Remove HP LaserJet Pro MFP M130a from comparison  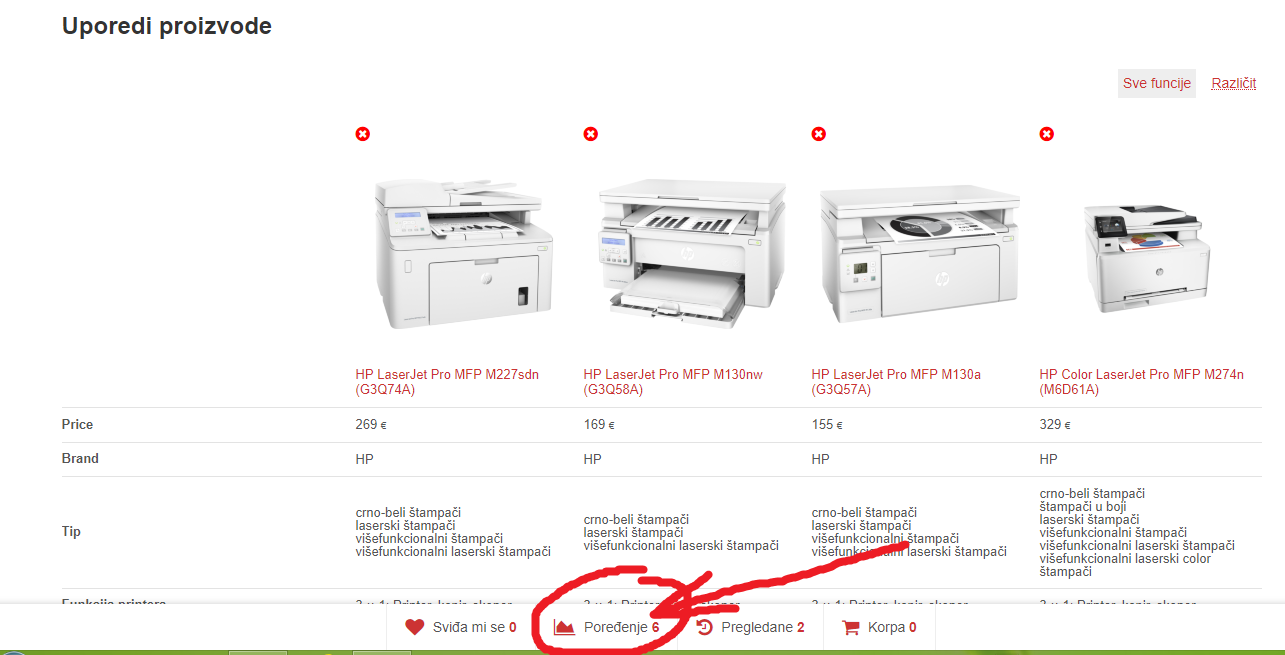818,134
